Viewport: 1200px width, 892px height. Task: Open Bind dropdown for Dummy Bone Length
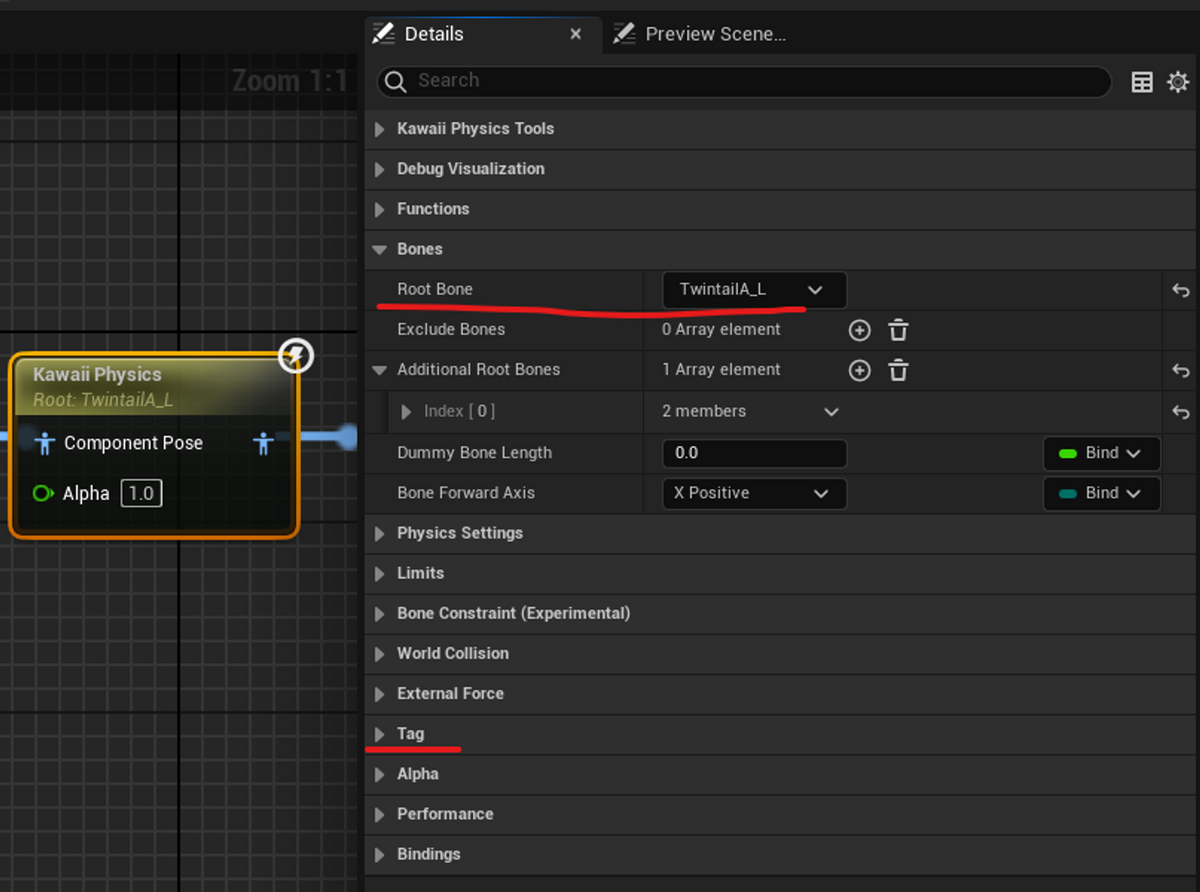click(x=1101, y=453)
